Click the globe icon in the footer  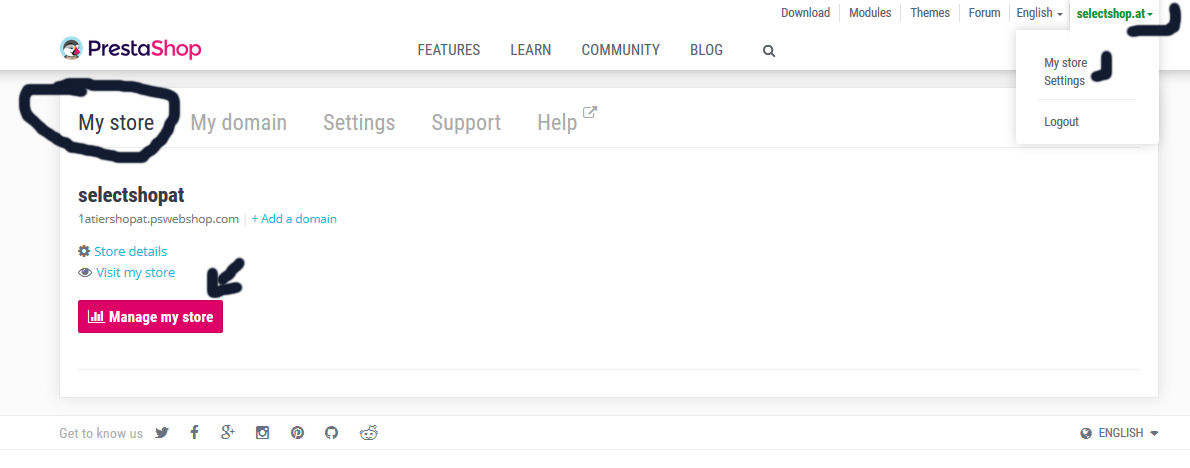pyautogui.click(x=1086, y=433)
